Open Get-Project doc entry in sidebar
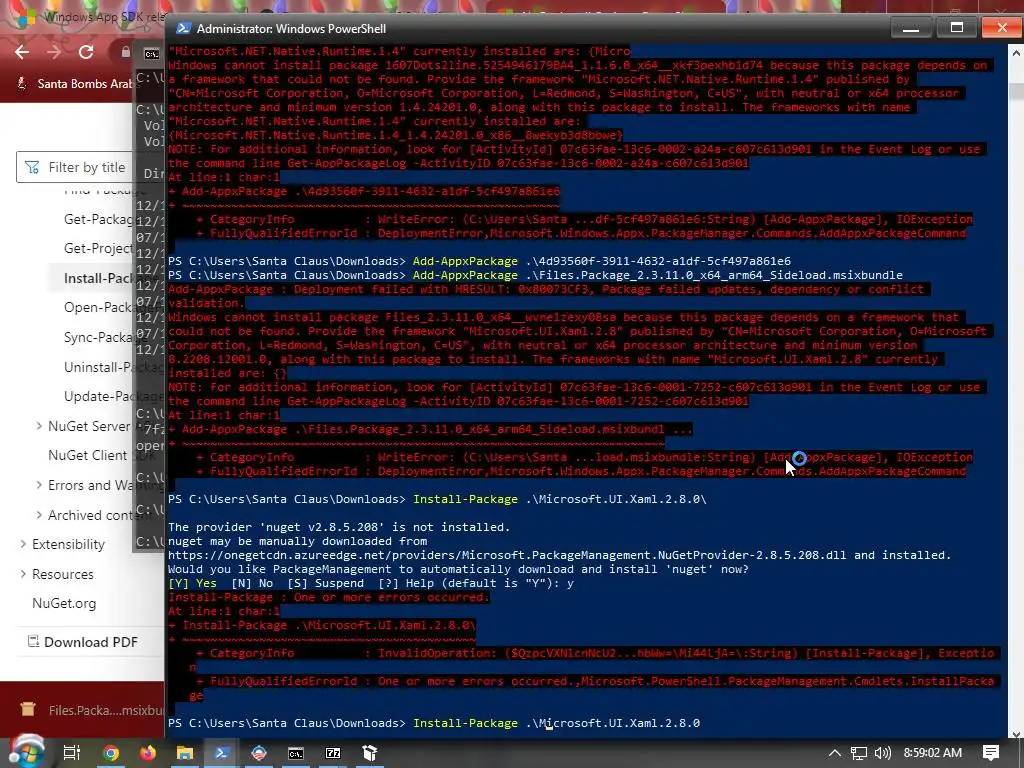 pyautogui.click(x=99, y=248)
